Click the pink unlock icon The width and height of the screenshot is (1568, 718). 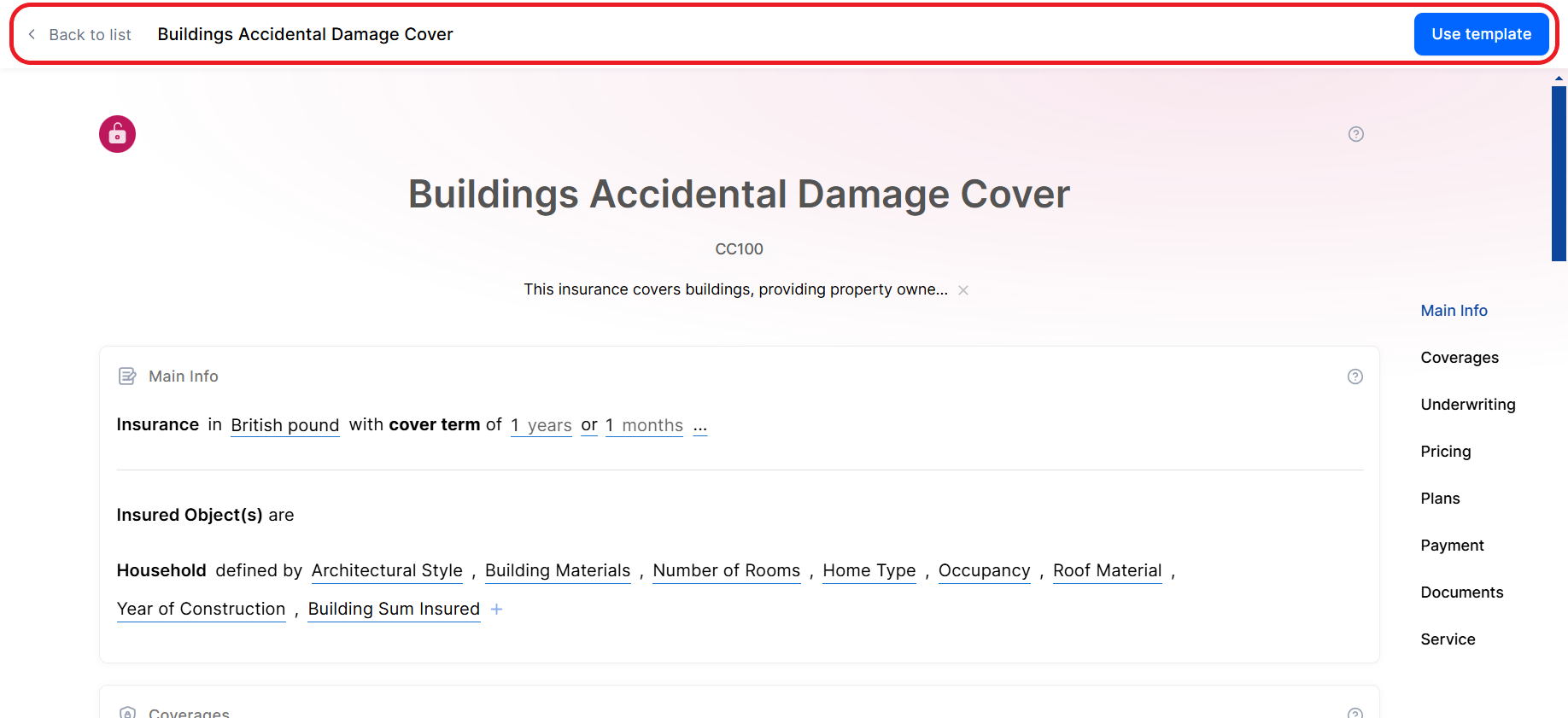(117, 134)
